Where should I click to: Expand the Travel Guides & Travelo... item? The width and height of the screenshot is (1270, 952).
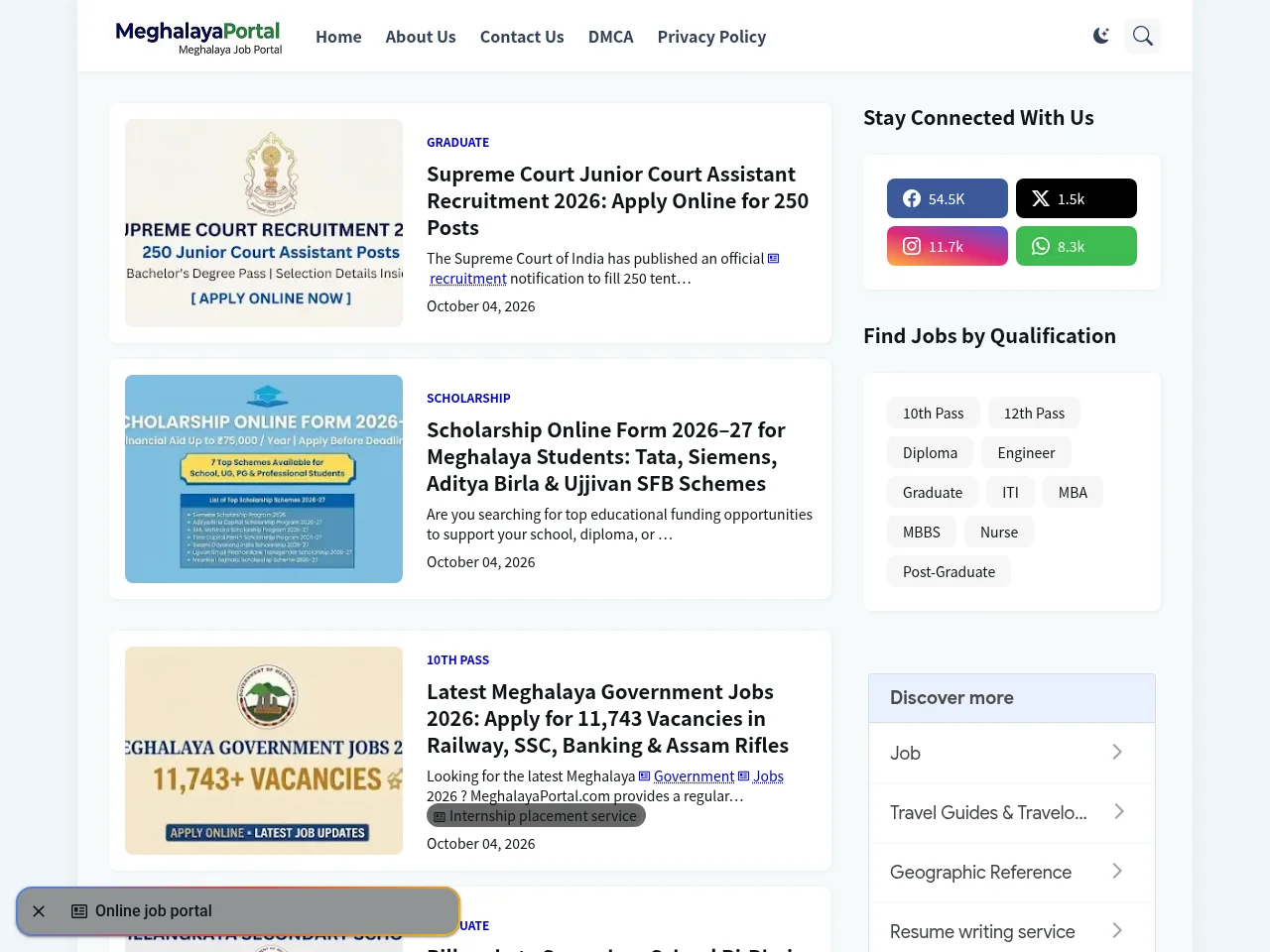(x=1012, y=812)
